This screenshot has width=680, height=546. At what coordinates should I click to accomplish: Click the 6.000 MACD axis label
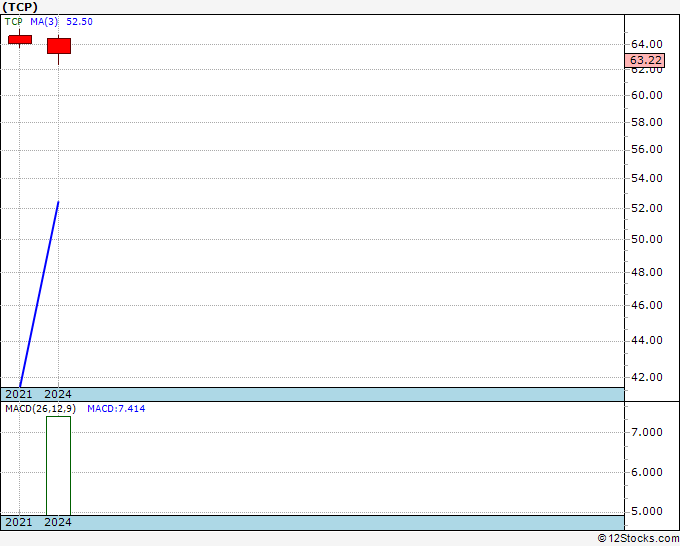point(647,472)
